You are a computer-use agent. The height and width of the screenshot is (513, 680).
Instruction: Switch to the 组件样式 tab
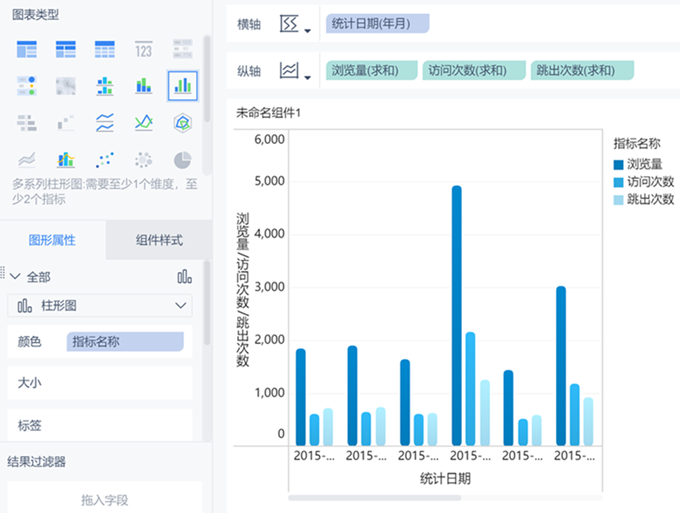pos(158,240)
